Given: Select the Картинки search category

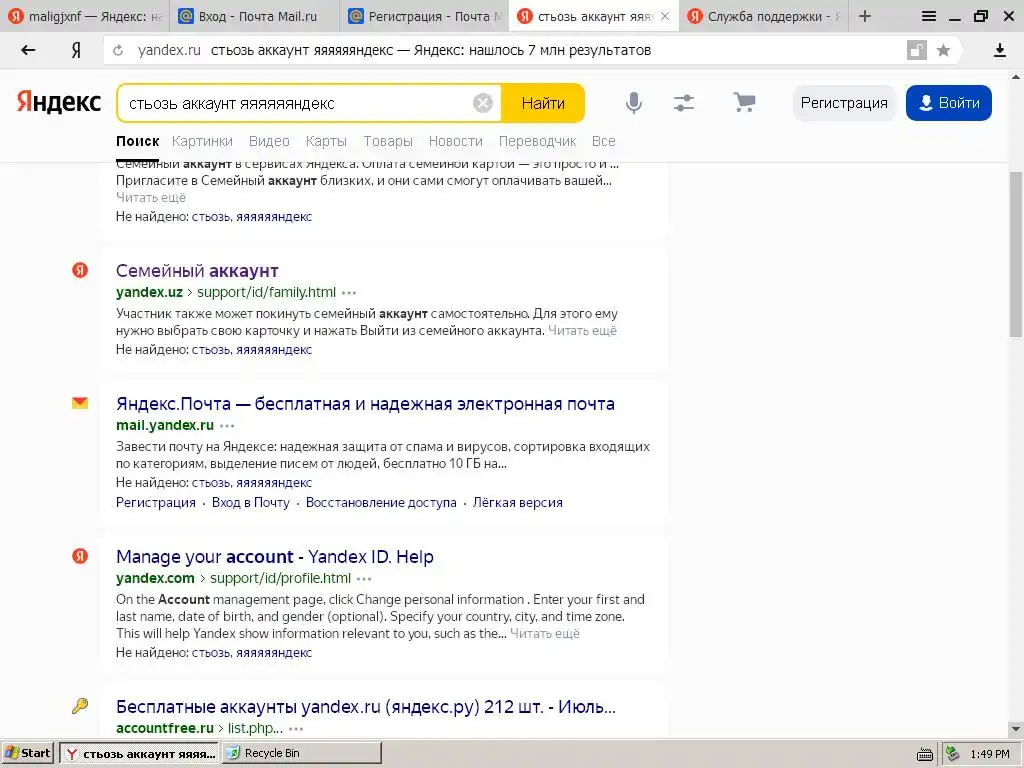Looking at the screenshot, I should pyautogui.click(x=202, y=141).
